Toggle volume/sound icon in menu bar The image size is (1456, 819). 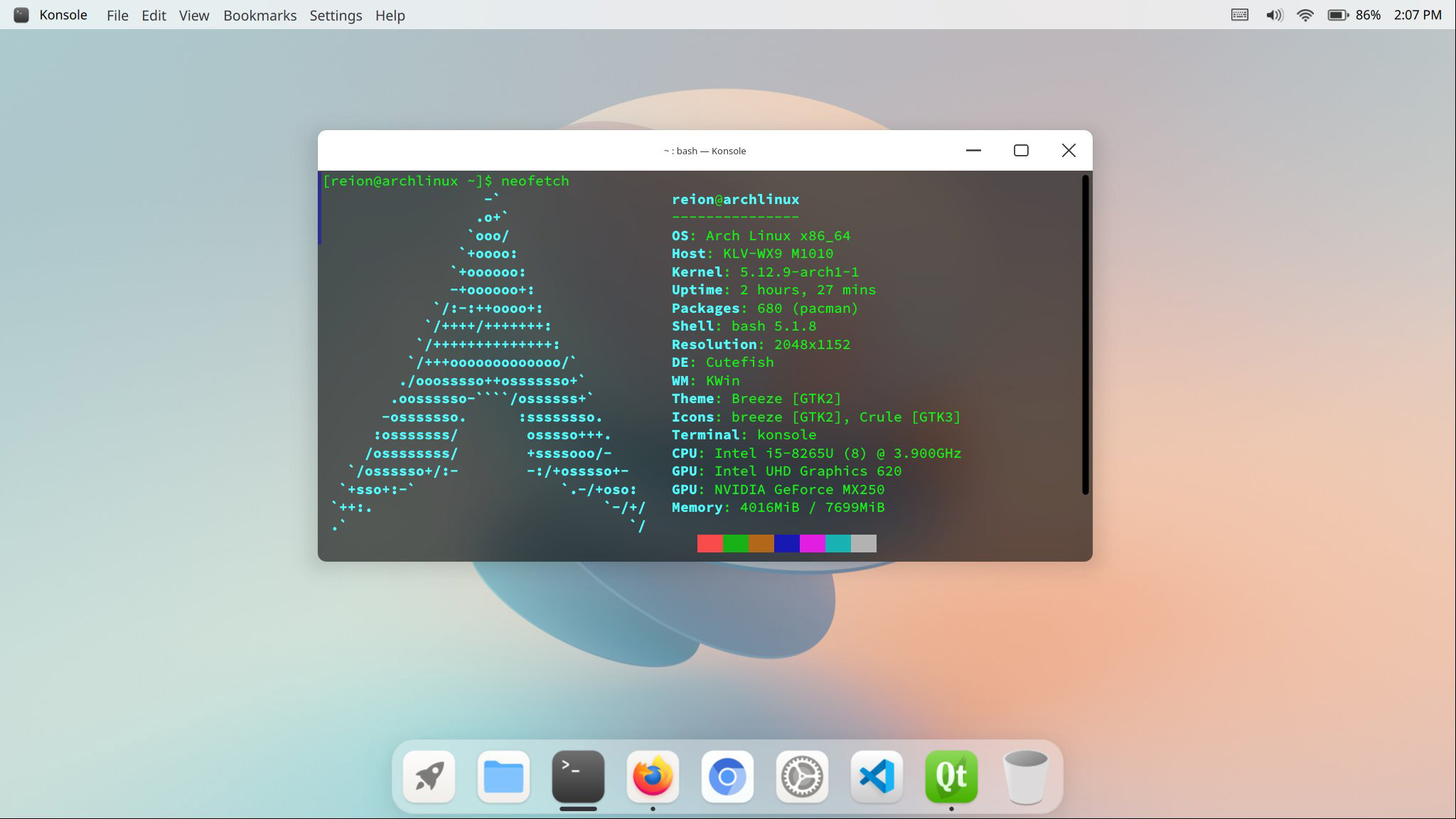1273,15
